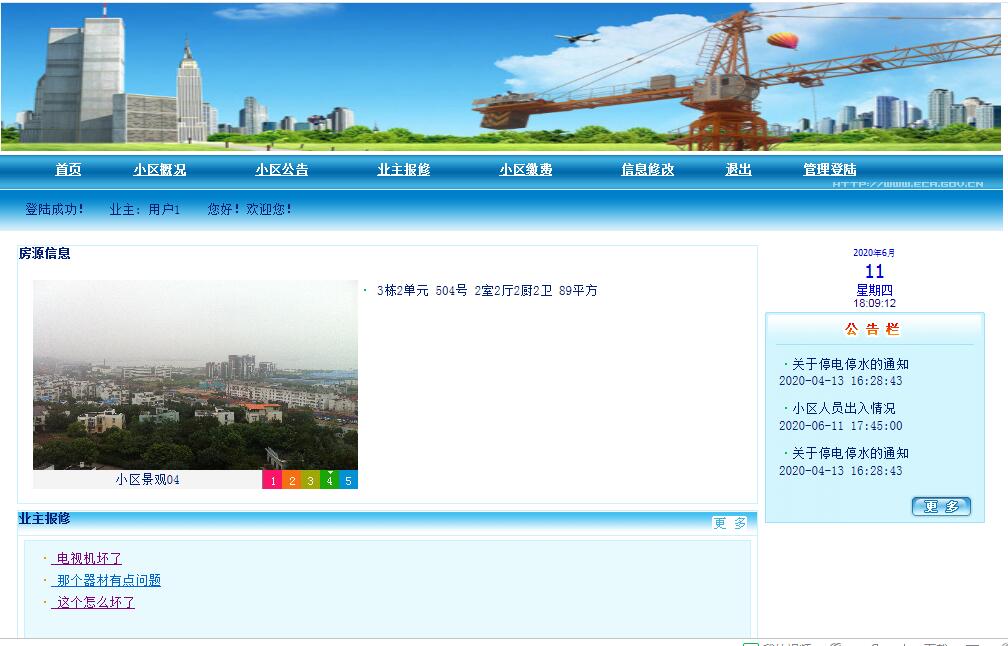
Task: Select slide number 2 of the slideshow
Action: [x=291, y=480]
